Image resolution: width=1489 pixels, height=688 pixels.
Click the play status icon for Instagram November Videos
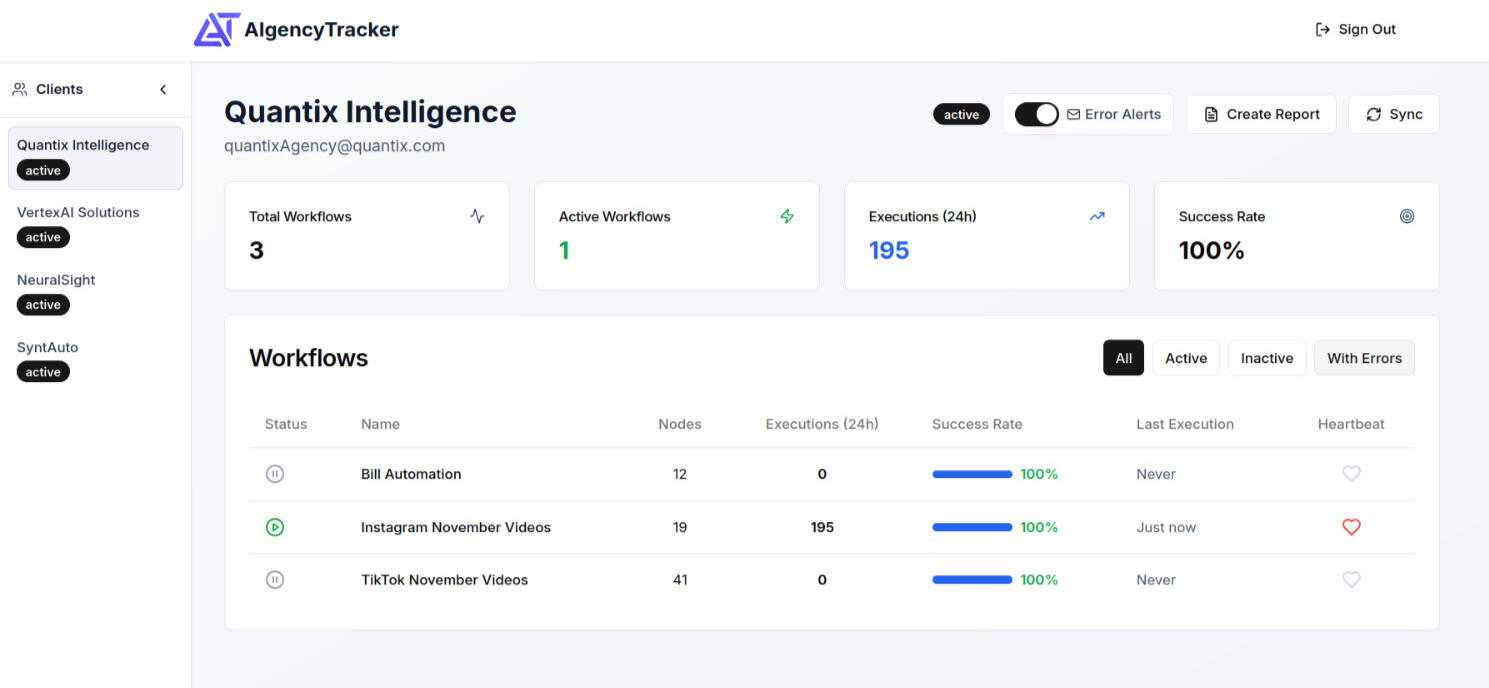pos(275,527)
